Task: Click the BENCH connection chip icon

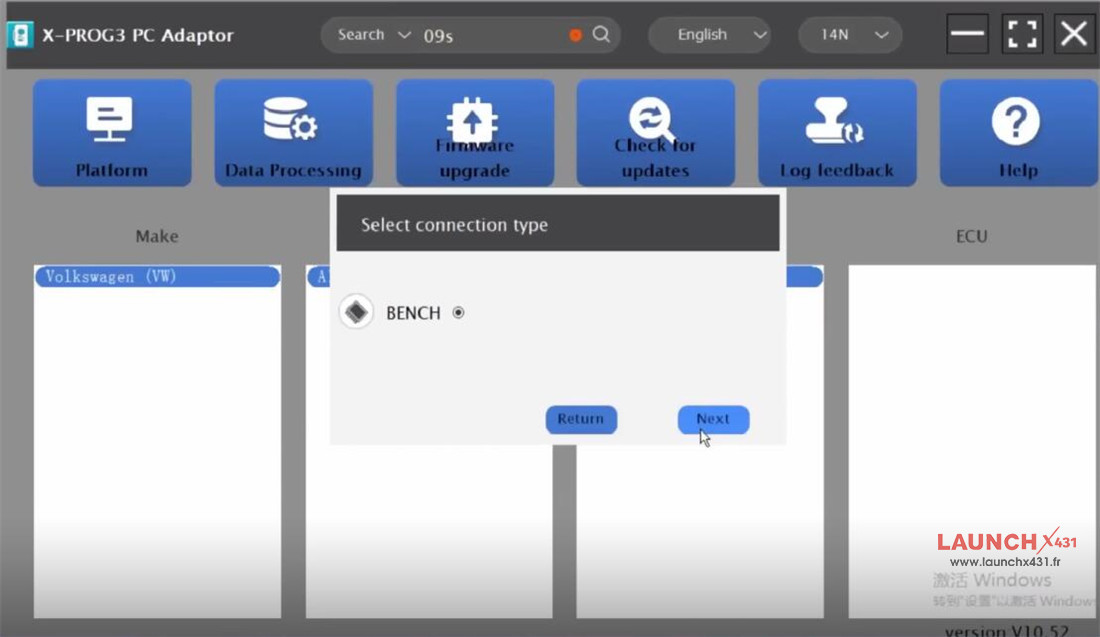Action: coord(356,313)
